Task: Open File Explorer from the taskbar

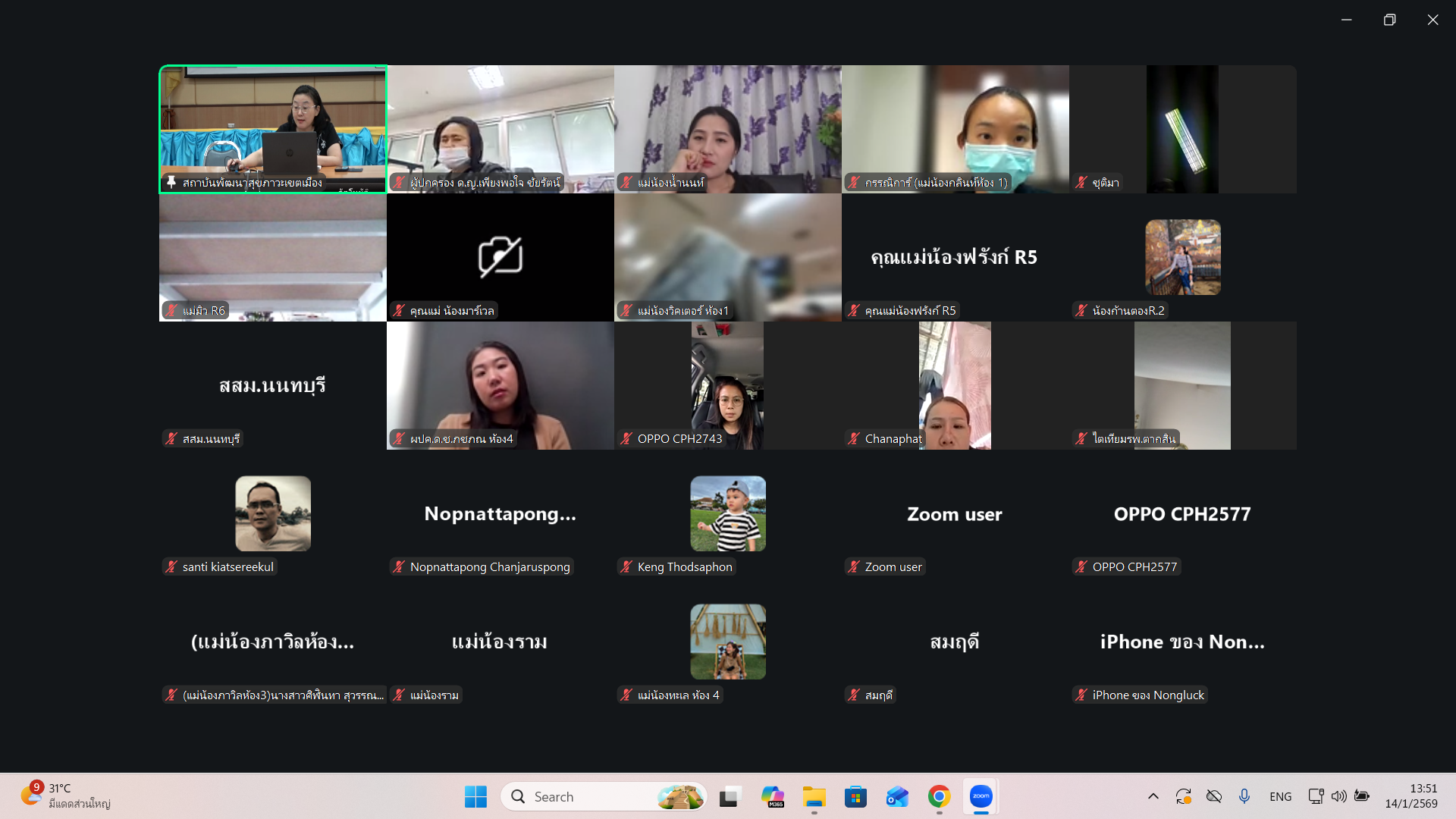Action: 814,796
